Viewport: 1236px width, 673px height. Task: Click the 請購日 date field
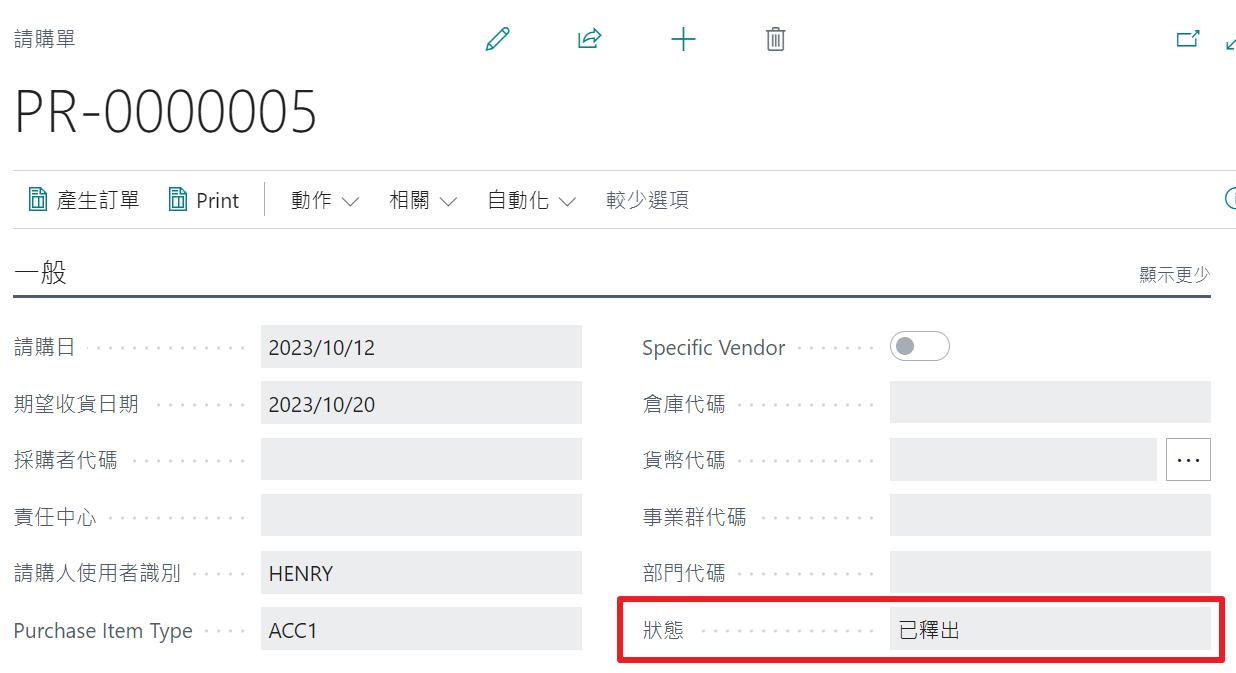[x=421, y=346]
